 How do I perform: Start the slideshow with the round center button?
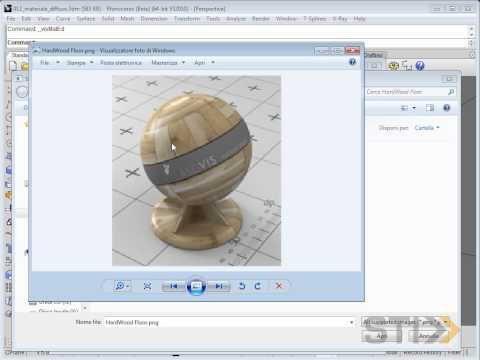coord(196,286)
